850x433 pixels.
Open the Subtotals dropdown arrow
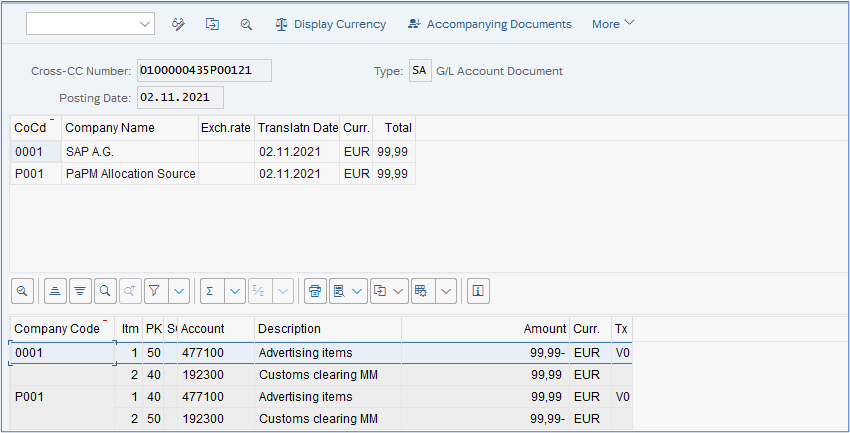[282, 291]
